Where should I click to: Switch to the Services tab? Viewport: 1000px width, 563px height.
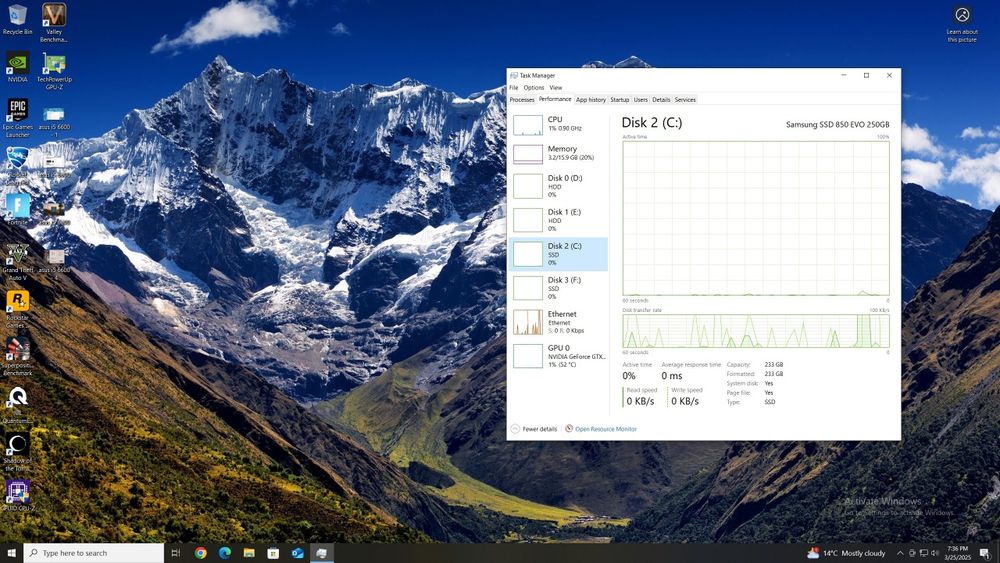tap(685, 99)
